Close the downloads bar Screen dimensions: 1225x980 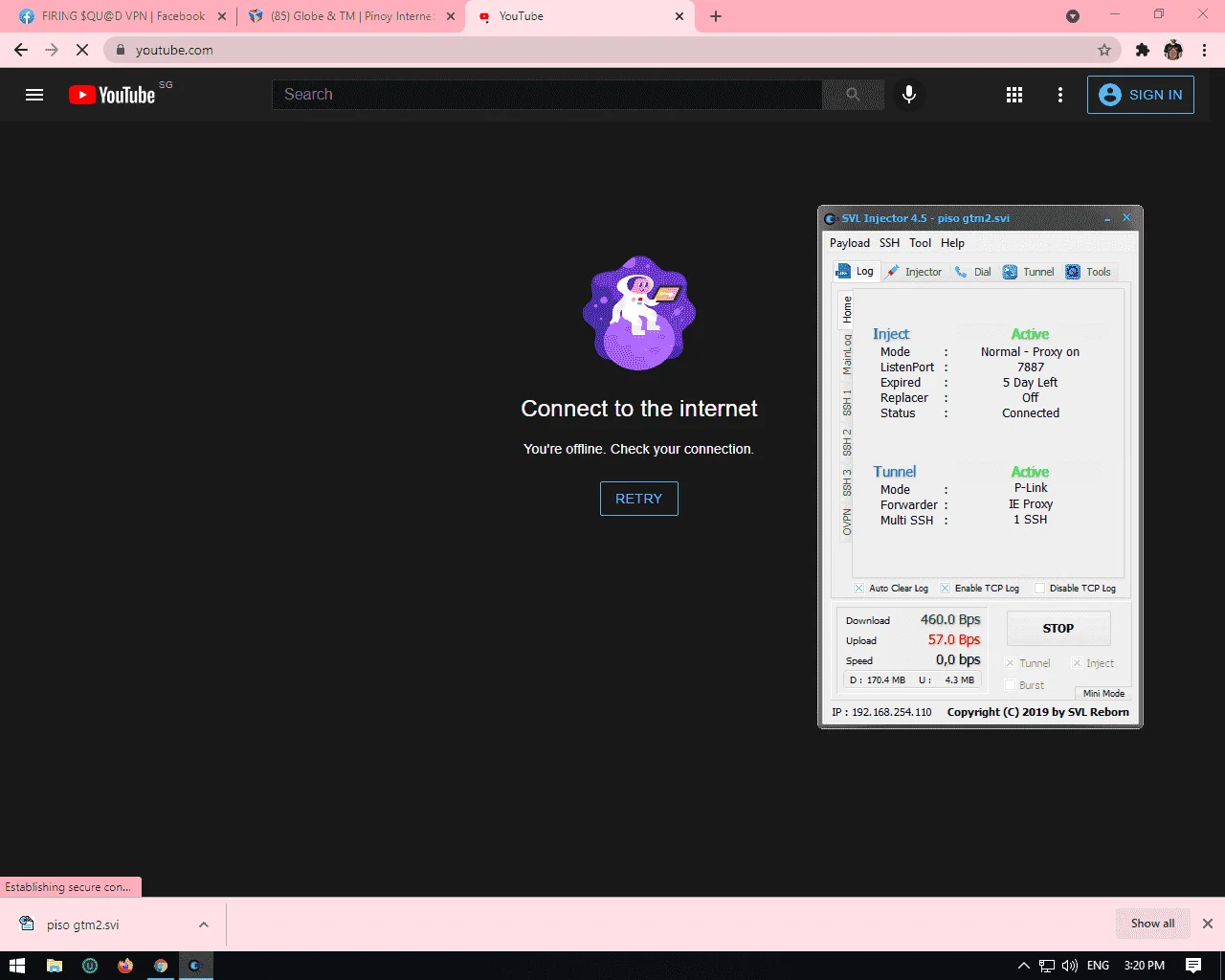click(x=1208, y=924)
